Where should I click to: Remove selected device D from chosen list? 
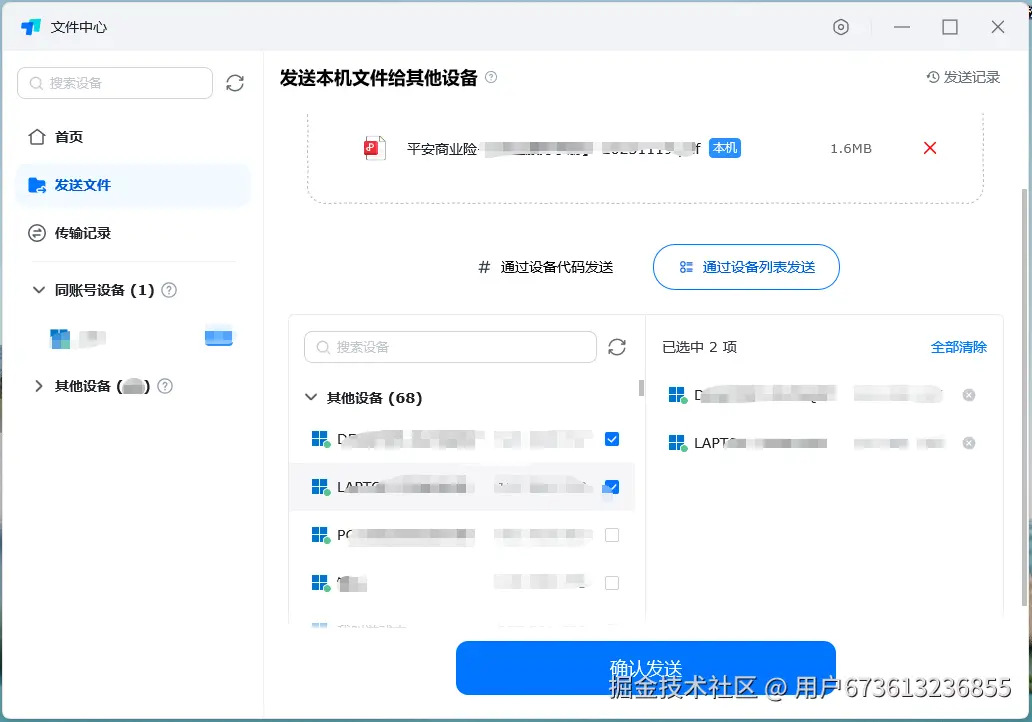(969, 395)
